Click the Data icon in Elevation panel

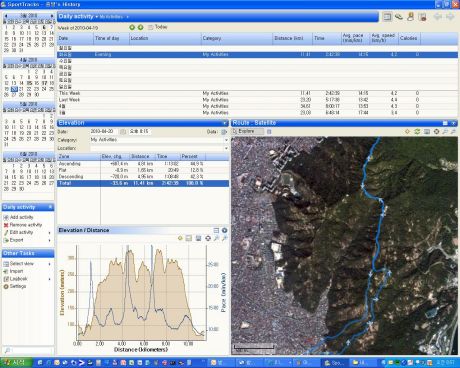pyautogui.click(x=224, y=132)
